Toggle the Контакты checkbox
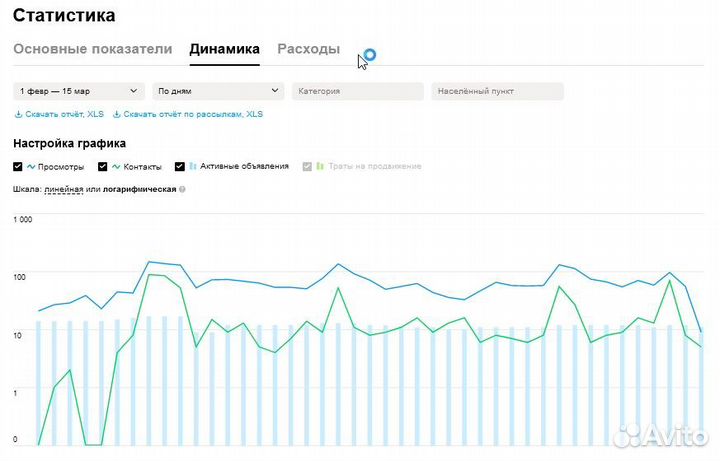Image resolution: width=720 pixels, height=461 pixels. coord(103,166)
